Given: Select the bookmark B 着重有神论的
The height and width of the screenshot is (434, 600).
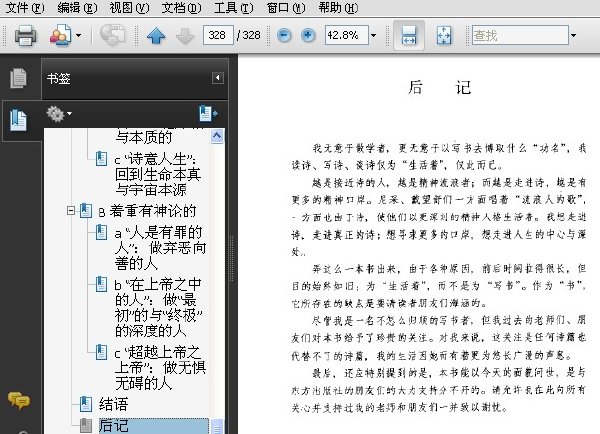Looking at the screenshot, I should [x=147, y=211].
